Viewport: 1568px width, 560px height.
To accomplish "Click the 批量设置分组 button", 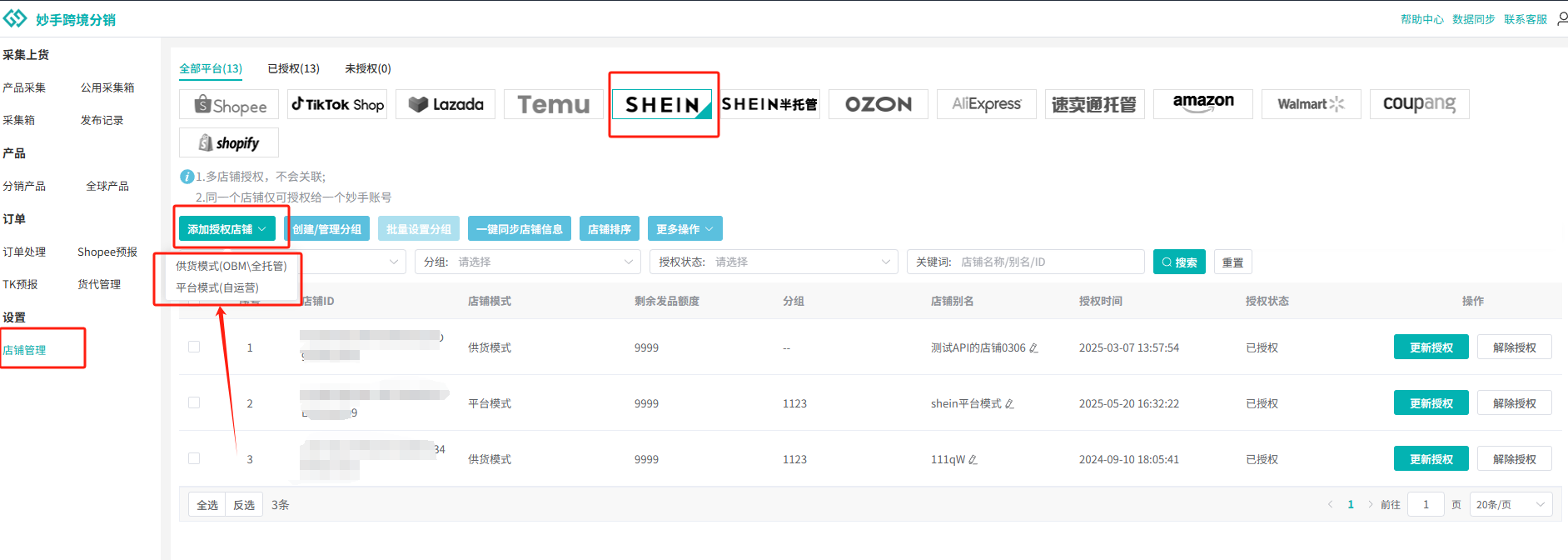I will (419, 229).
